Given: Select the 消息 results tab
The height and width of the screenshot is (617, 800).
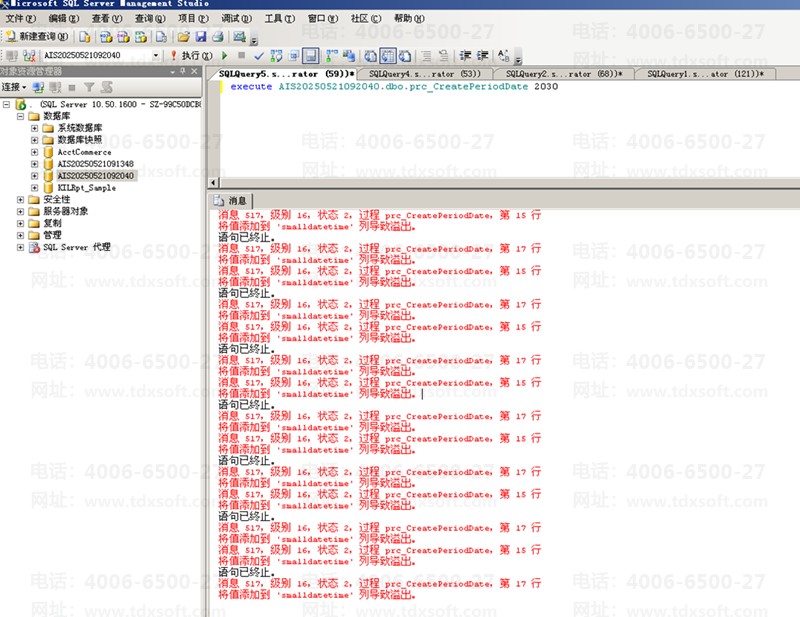Looking at the screenshot, I should coord(236,201).
